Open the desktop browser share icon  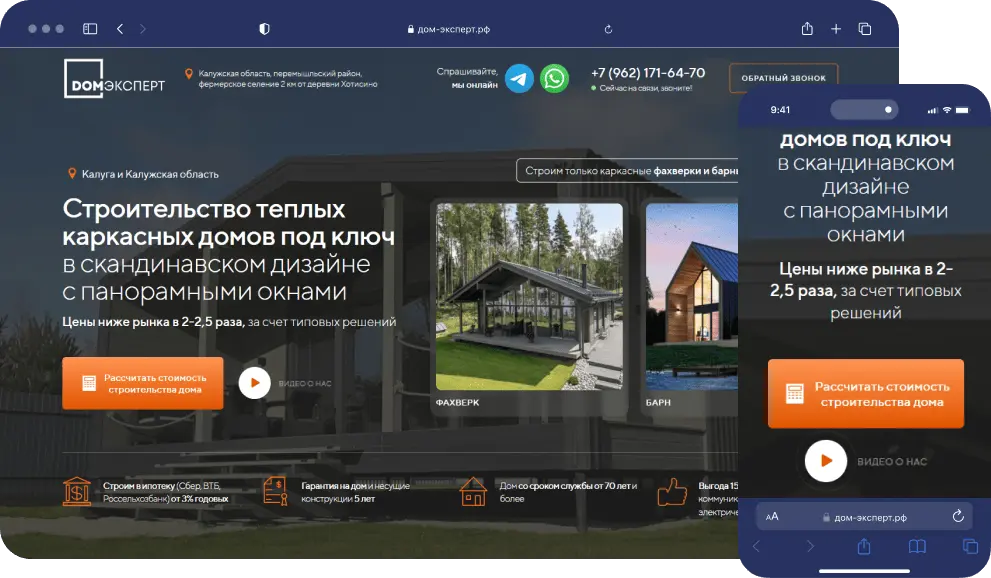807,28
